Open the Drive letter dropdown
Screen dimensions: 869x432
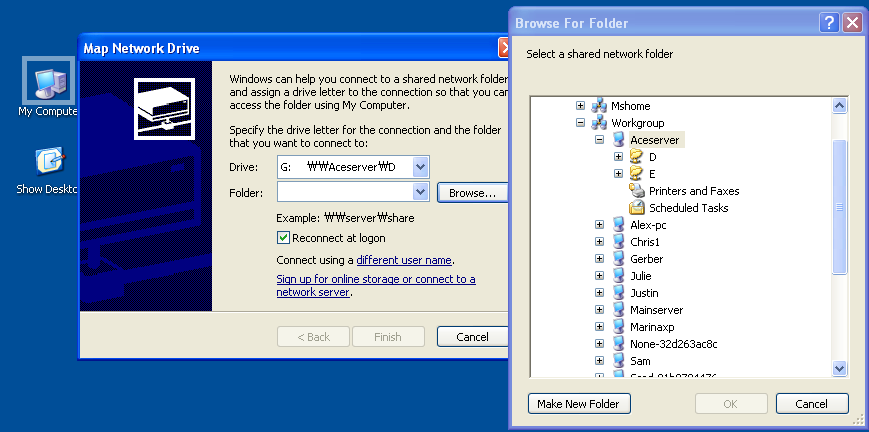point(421,167)
